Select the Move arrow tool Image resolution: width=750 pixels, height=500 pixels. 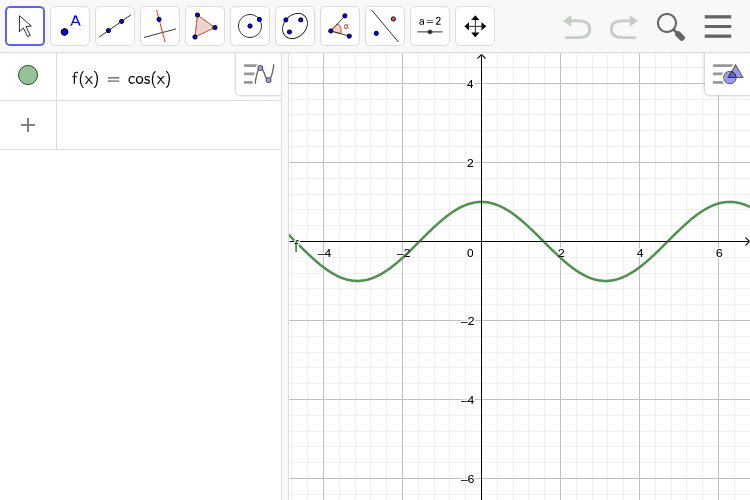25,26
